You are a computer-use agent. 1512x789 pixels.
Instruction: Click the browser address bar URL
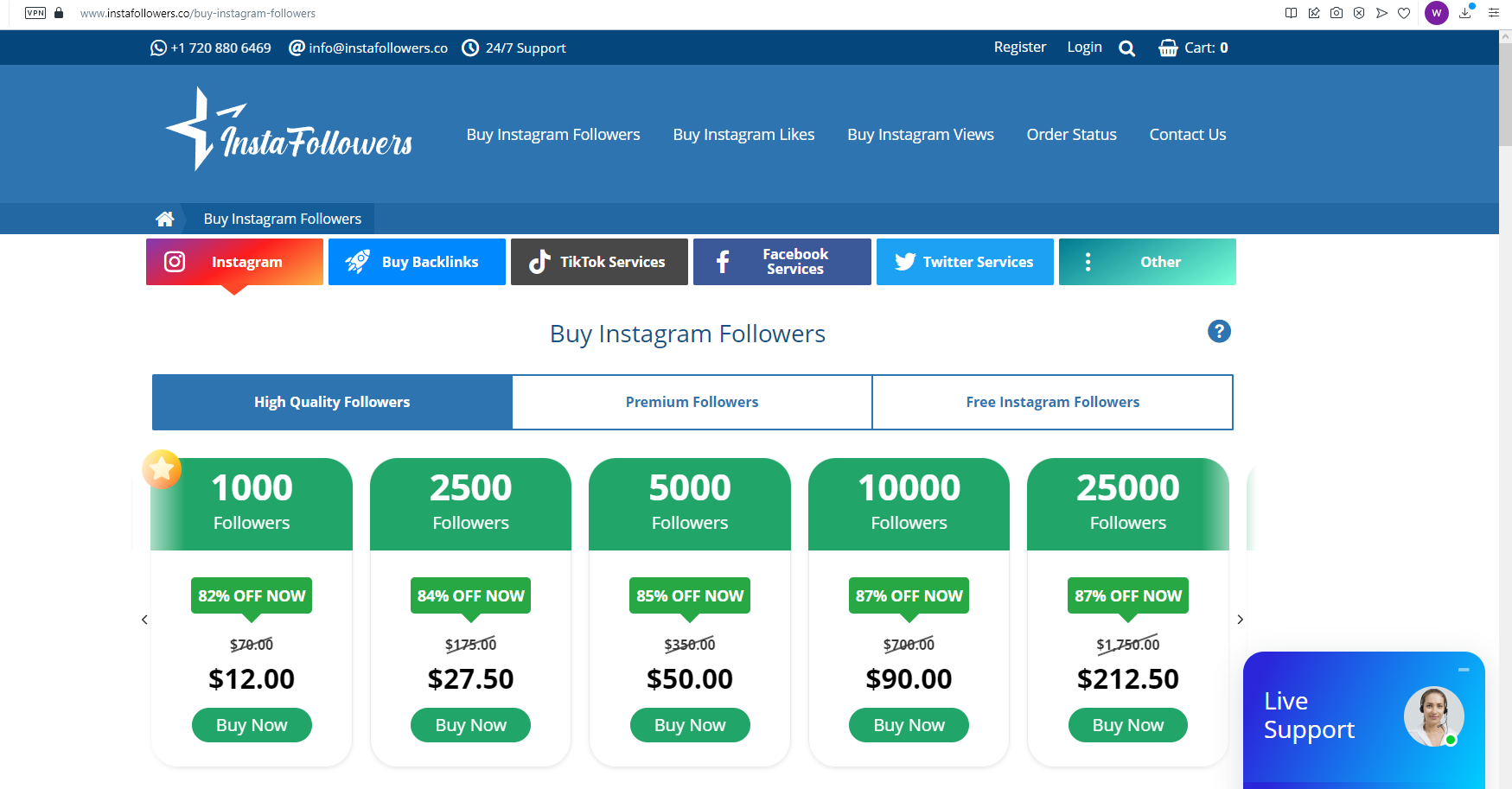pyautogui.click(x=198, y=13)
